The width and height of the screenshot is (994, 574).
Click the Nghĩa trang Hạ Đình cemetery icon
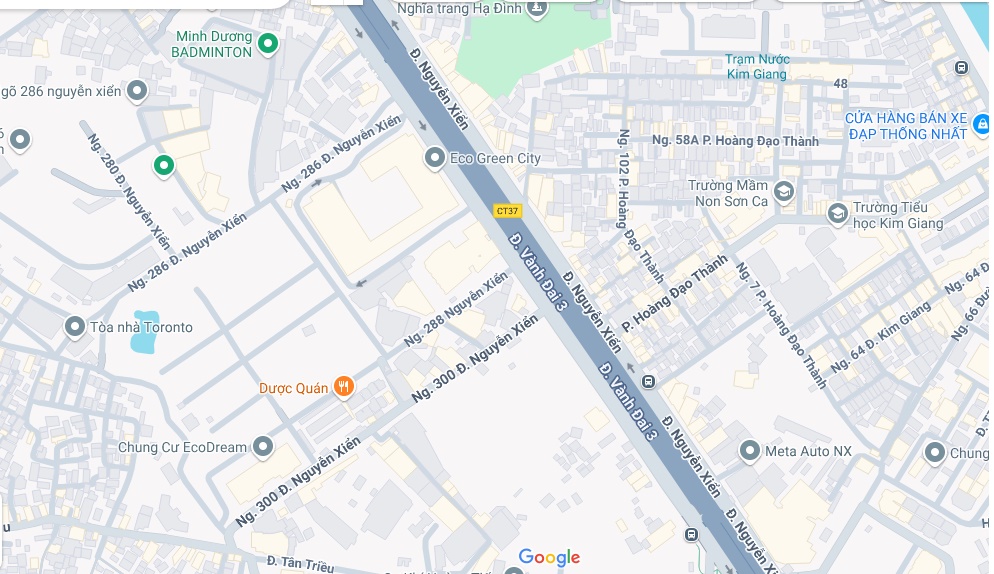537,8
